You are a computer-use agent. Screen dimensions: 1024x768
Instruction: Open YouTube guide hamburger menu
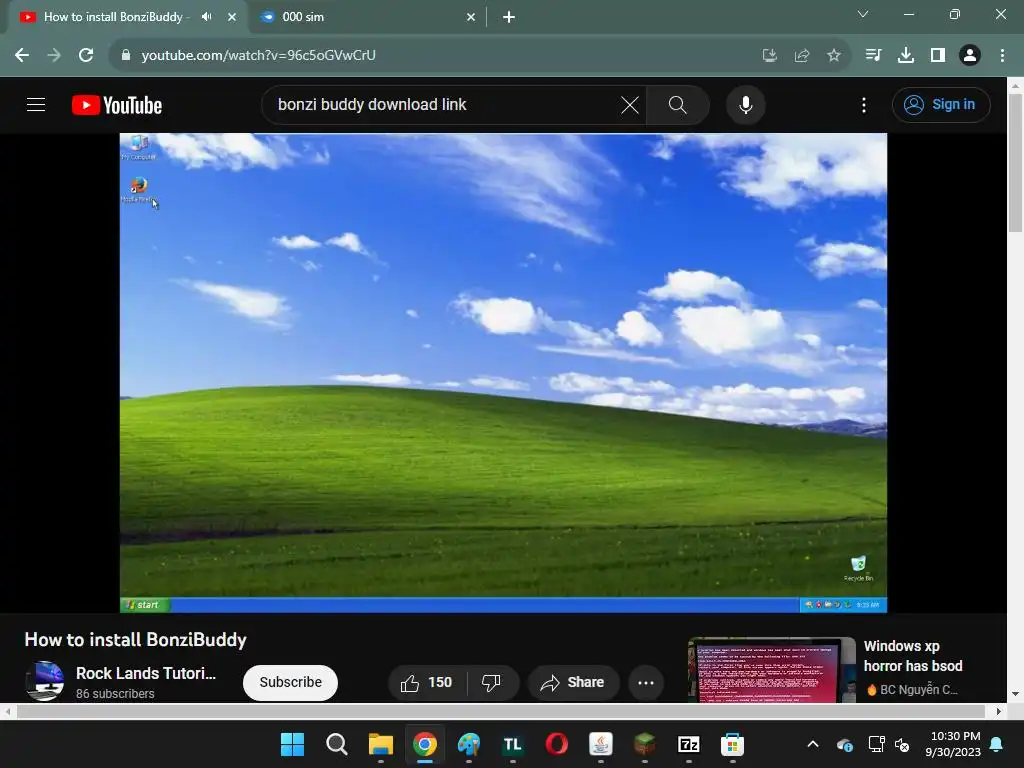click(36, 104)
